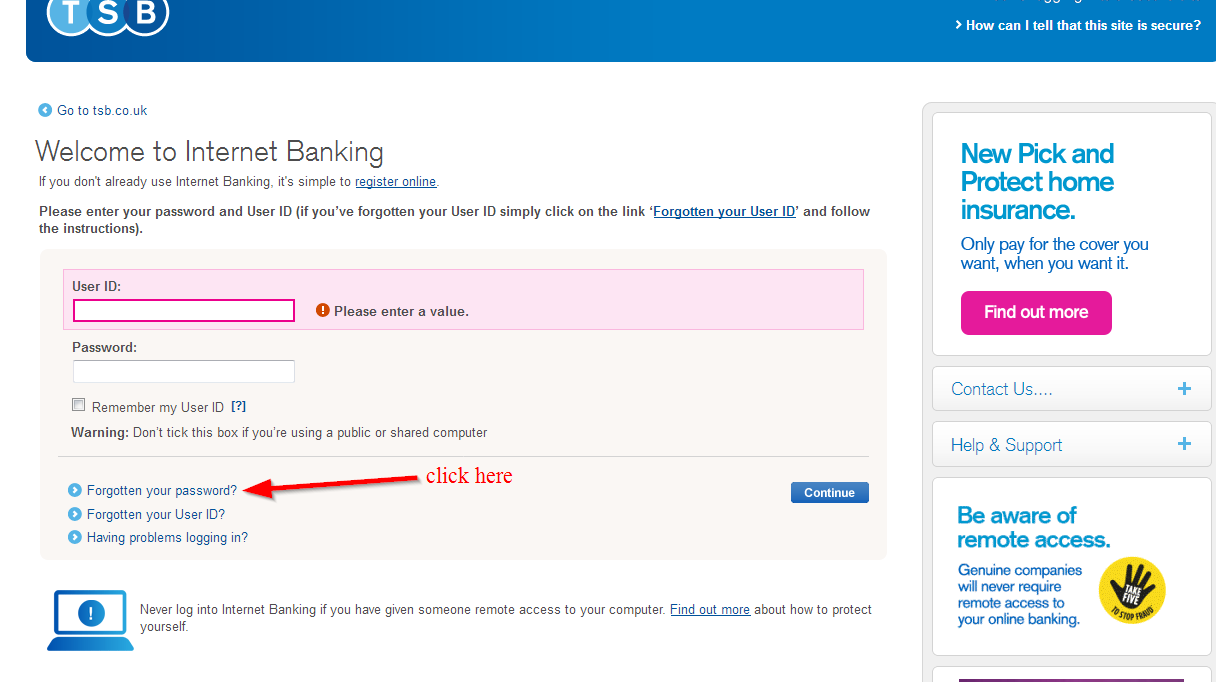Click the Take Five stop fraud badge

tap(1132, 590)
